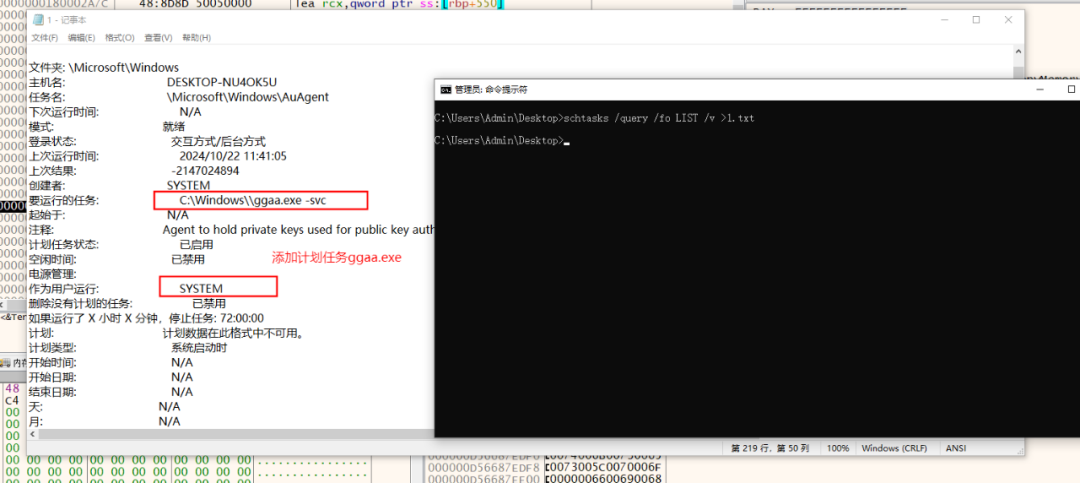The height and width of the screenshot is (483, 1080).
Task: Open the 文件(F) menu in Notepad
Action: 45,37
